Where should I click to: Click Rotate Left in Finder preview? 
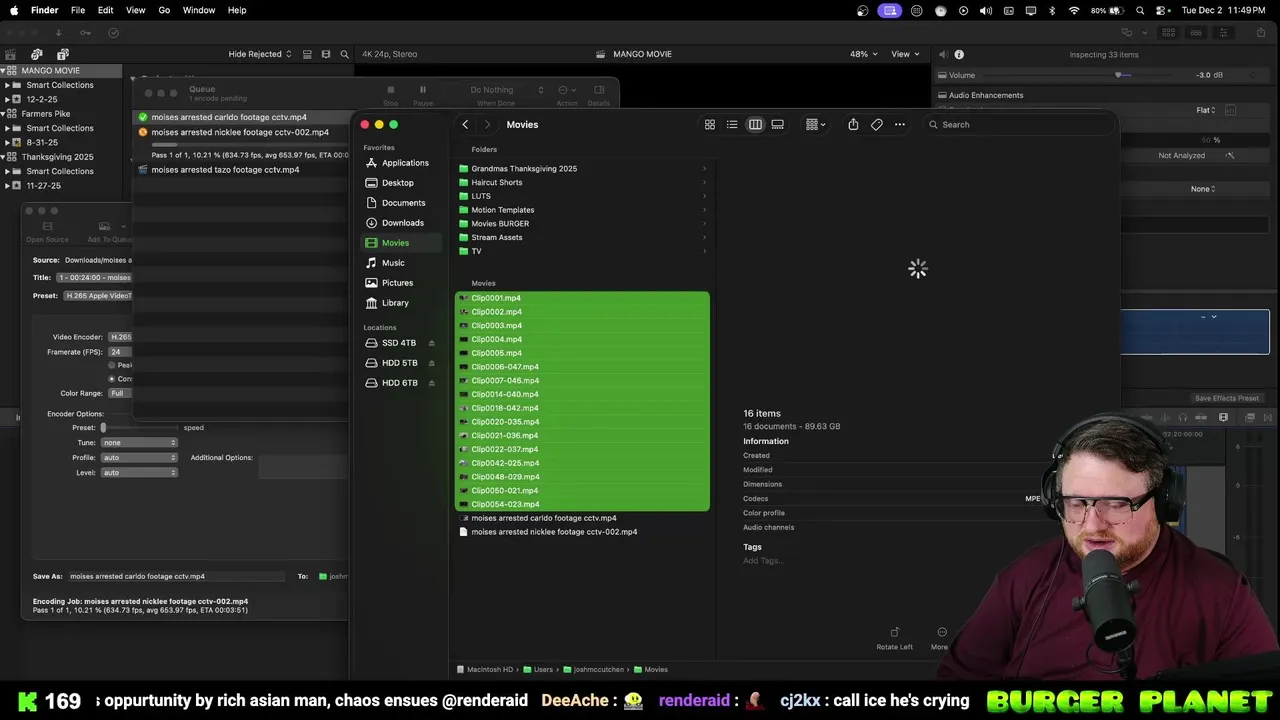click(894, 638)
